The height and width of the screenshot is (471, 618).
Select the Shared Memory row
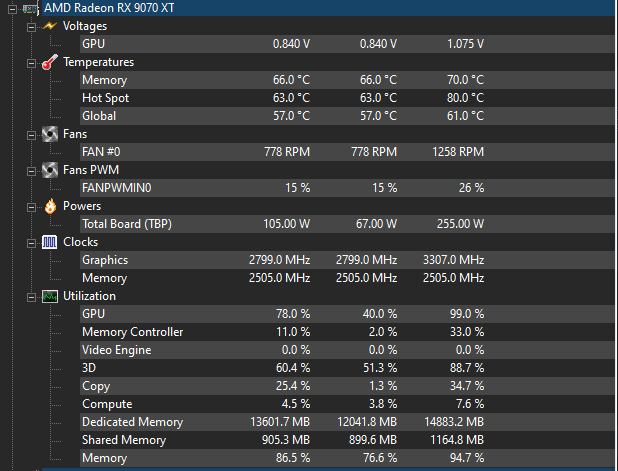(347, 440)
